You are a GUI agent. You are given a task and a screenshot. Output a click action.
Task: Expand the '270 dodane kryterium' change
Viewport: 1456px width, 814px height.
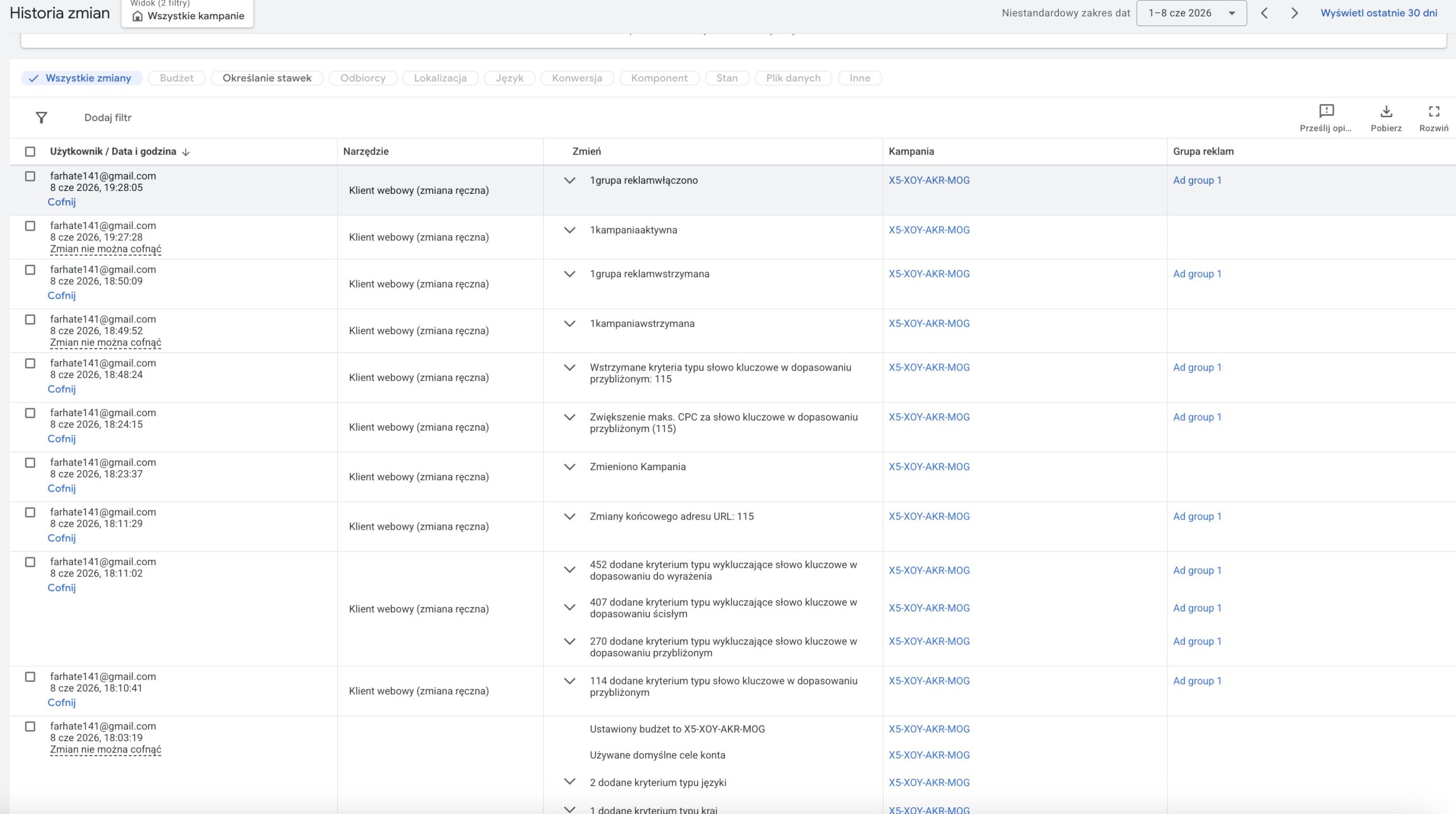coord(569,641)
